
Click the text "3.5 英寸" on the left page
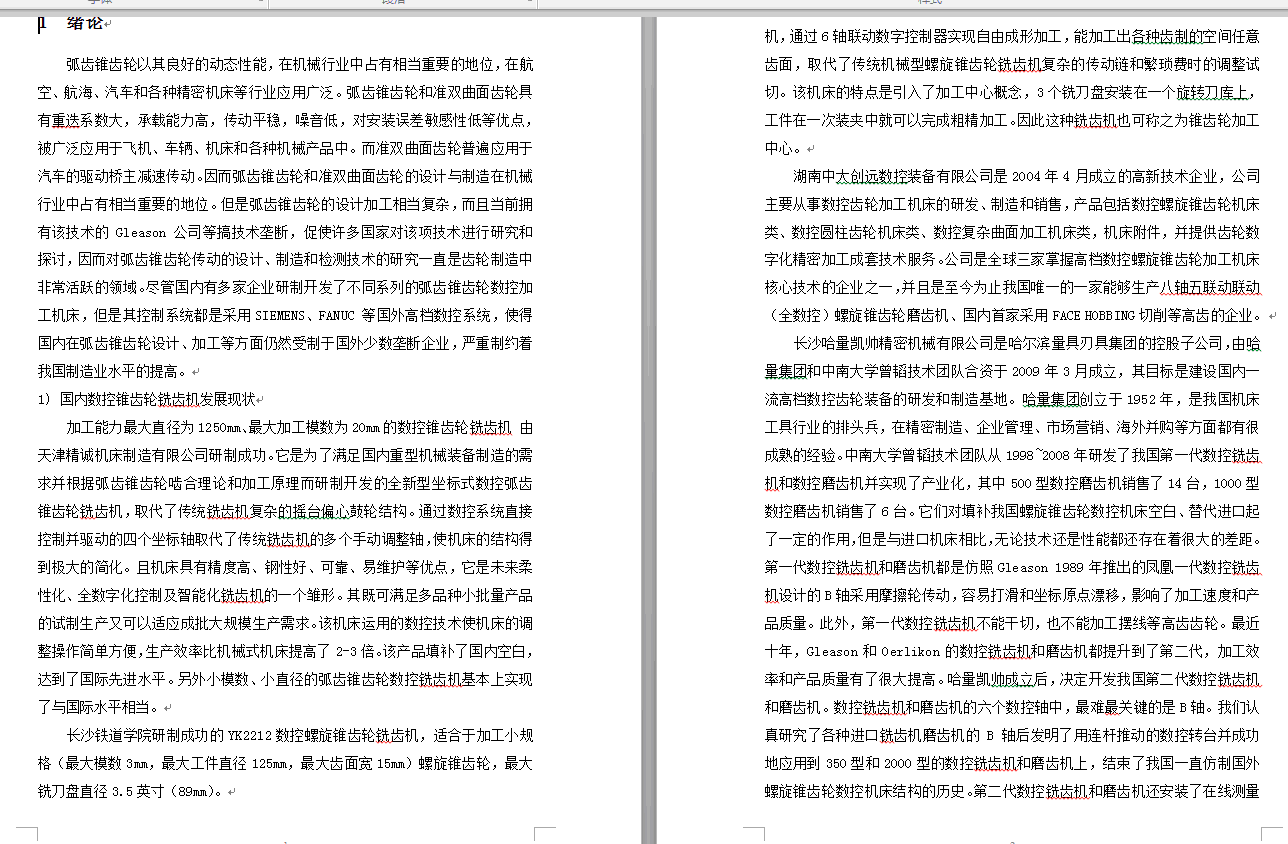[x=136, y=792]
